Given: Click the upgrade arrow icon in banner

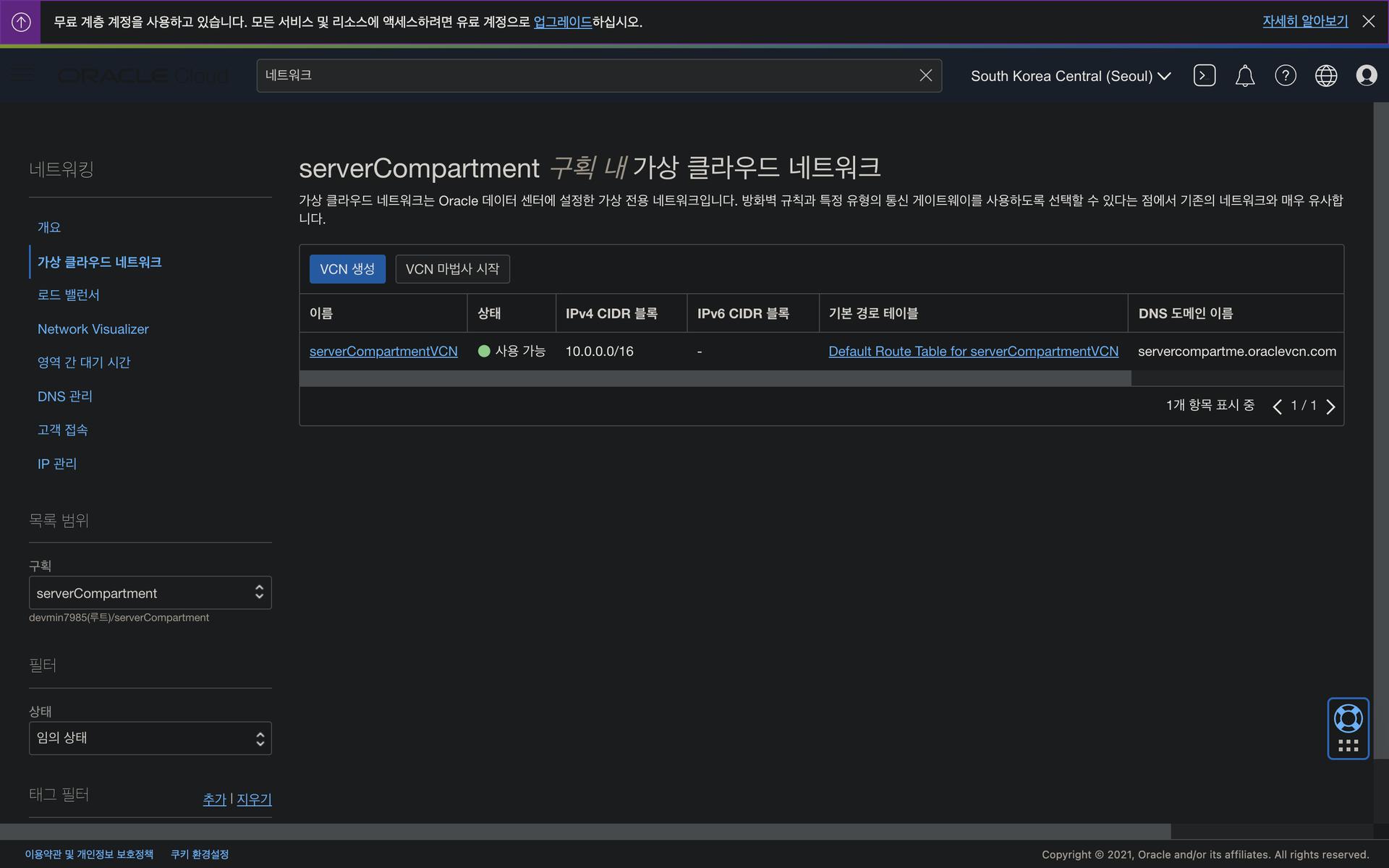Looking at the screenshot, I should [21, 22].
